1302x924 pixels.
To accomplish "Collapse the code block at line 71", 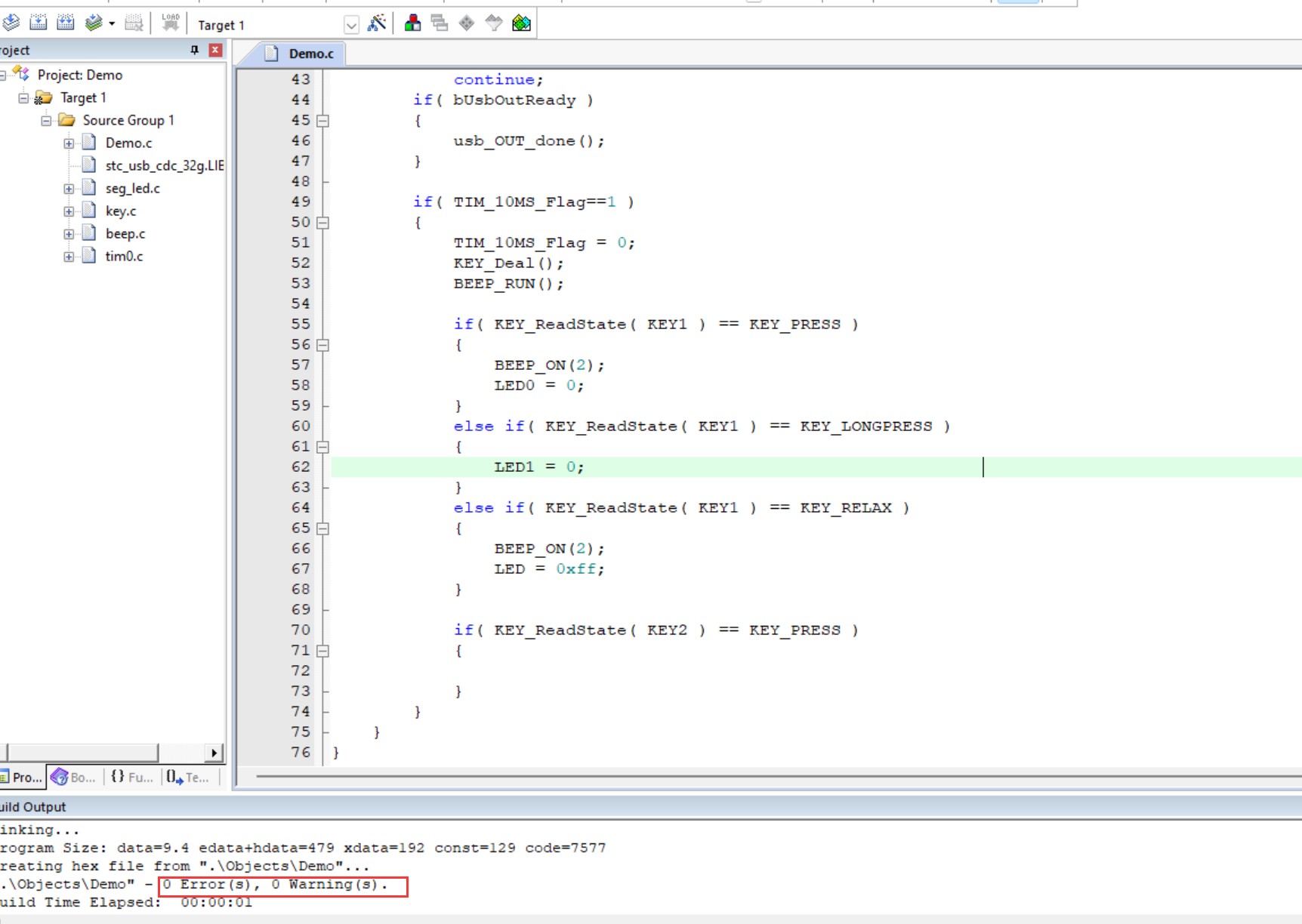I will coord(322,651).
